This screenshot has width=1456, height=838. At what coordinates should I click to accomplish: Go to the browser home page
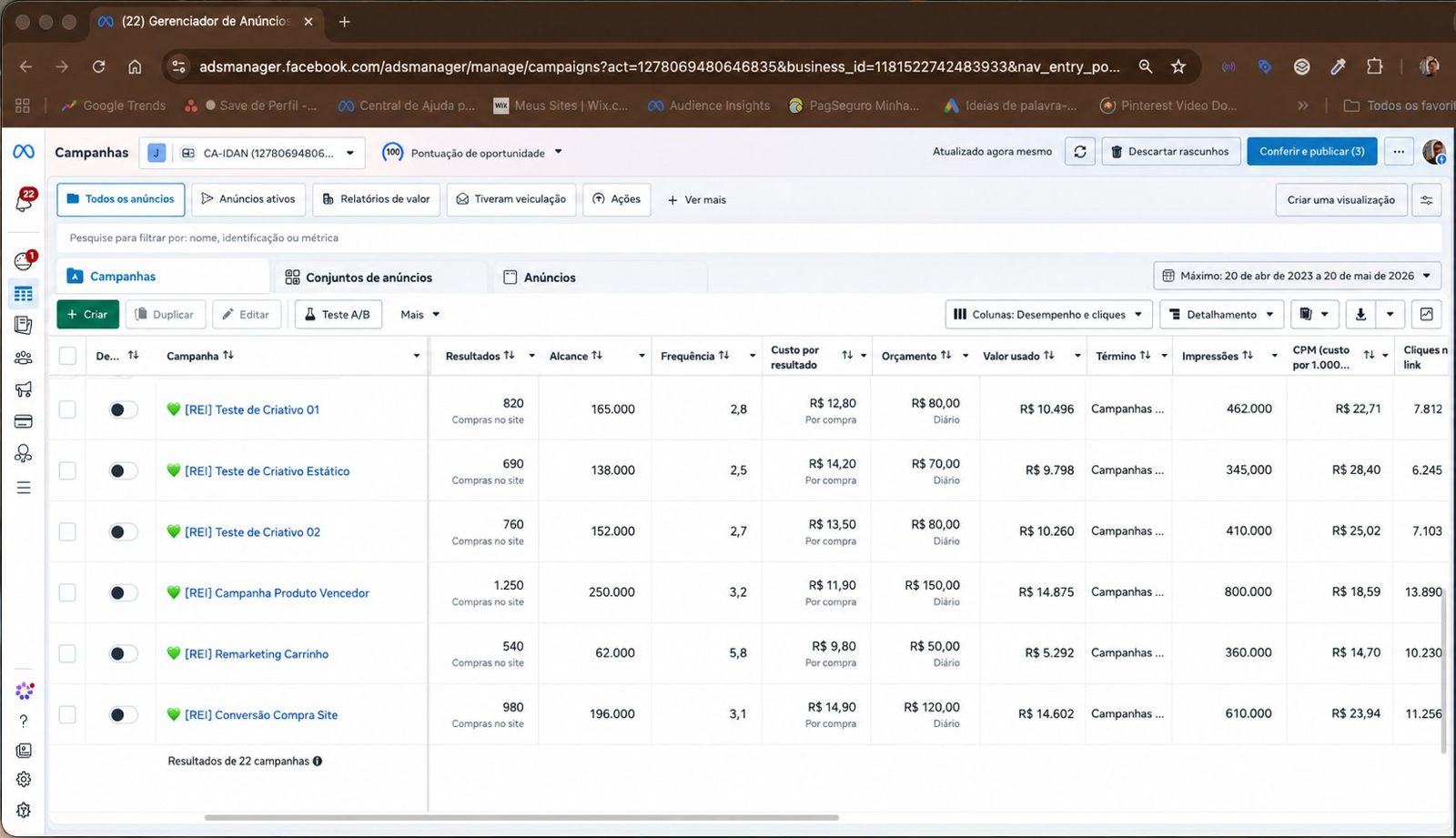click(x=135, y=66)
